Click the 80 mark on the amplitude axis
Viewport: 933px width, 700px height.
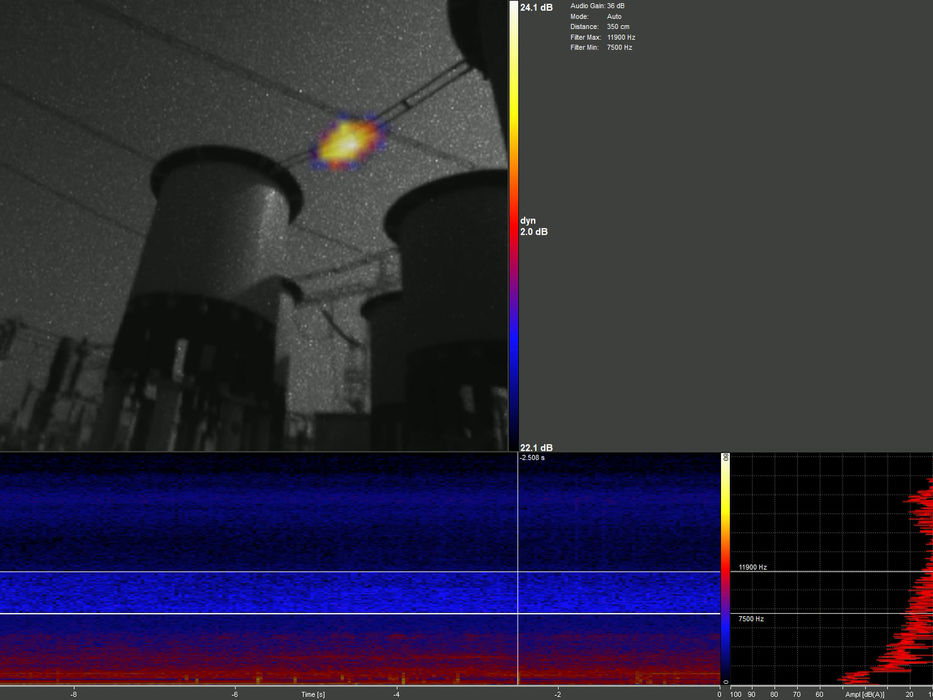(774, 695)
